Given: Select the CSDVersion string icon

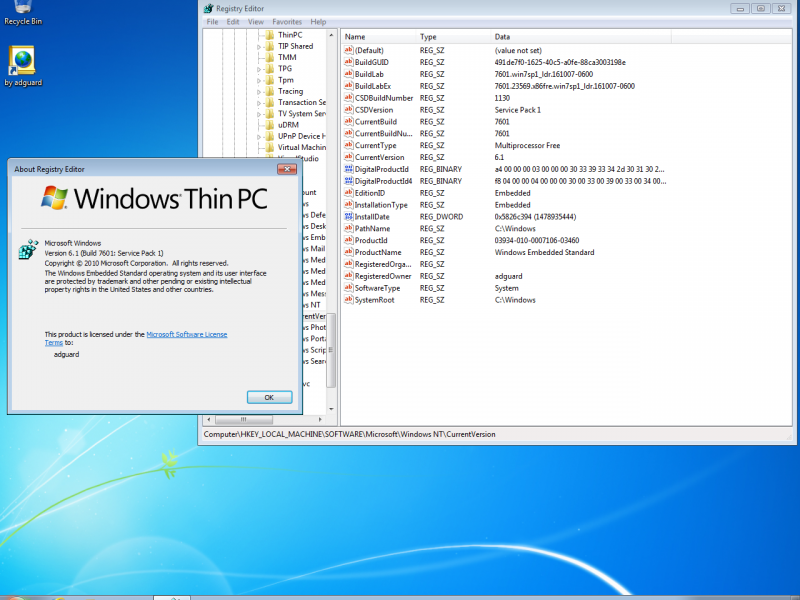Looking at the screenshot, I should click(x=348, y=110).
